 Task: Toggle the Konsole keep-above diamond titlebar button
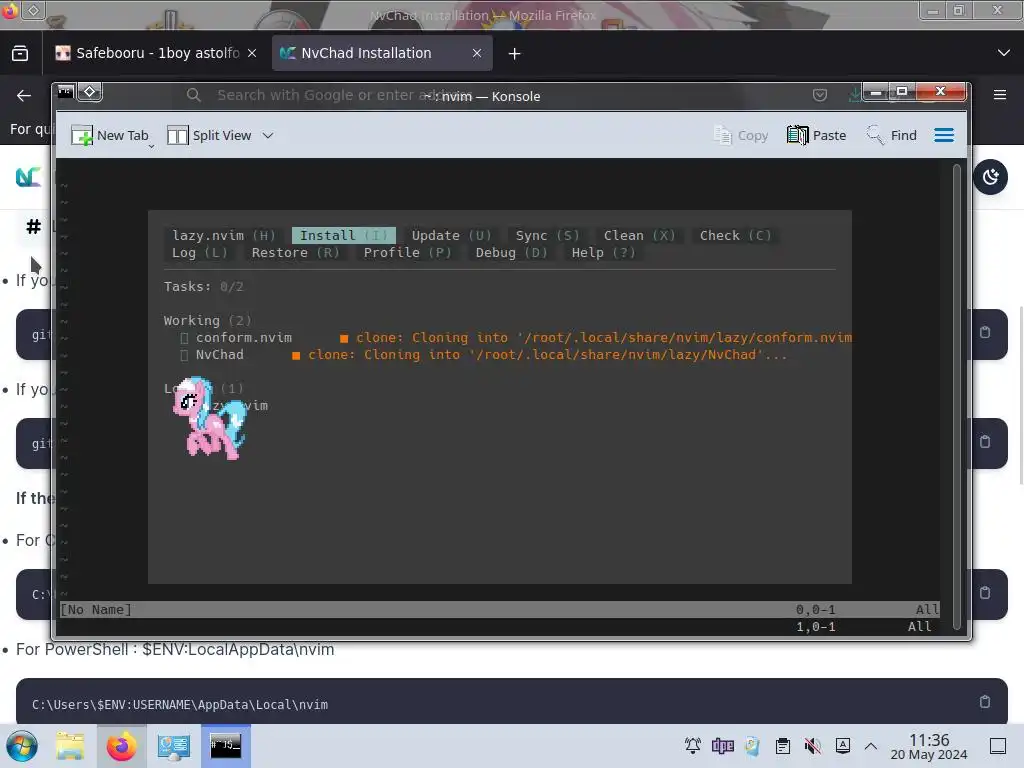(x=90, y=92)
